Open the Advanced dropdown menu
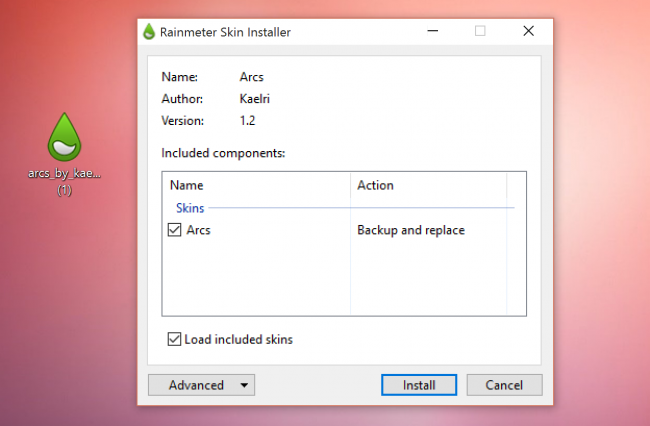Screen dimensions: 650x426 (x=201, y=385)
